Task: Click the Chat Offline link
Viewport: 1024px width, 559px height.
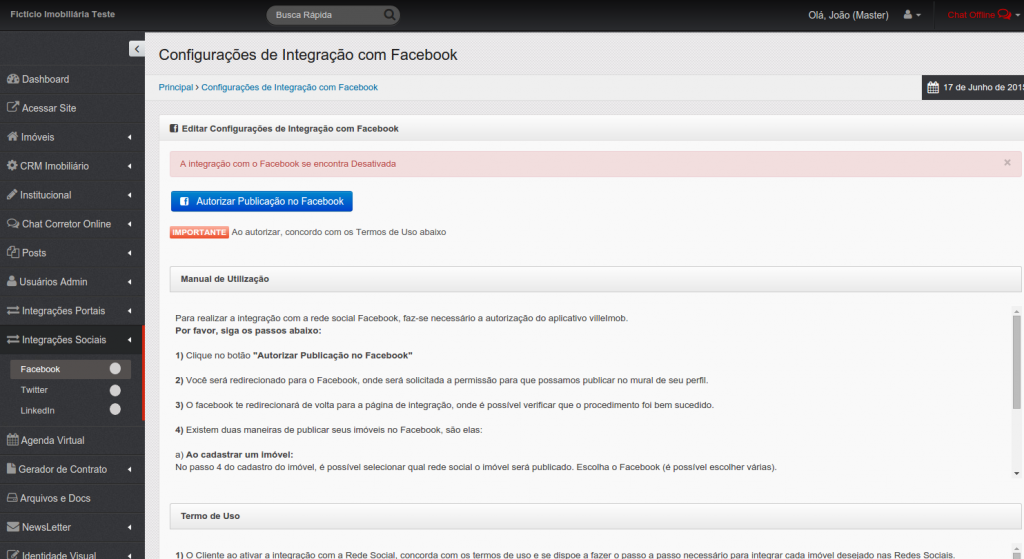Action: tap(970, 14)
